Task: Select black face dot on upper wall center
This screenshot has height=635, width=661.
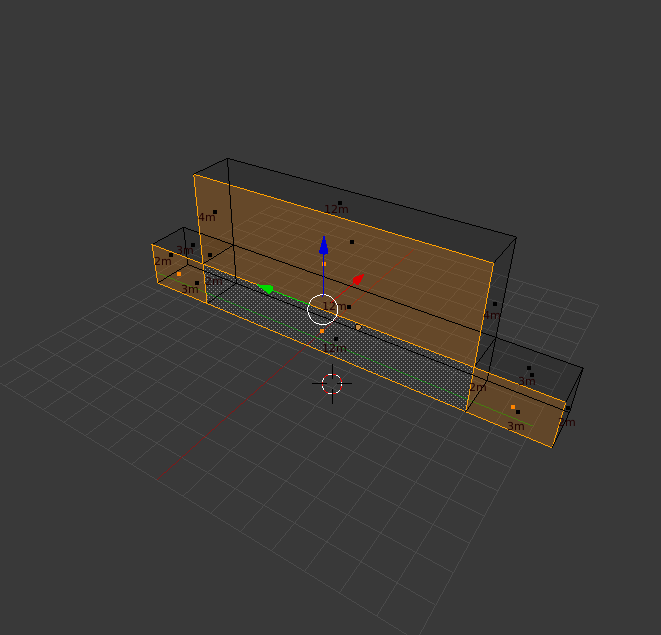Action: tap(352, 242)
